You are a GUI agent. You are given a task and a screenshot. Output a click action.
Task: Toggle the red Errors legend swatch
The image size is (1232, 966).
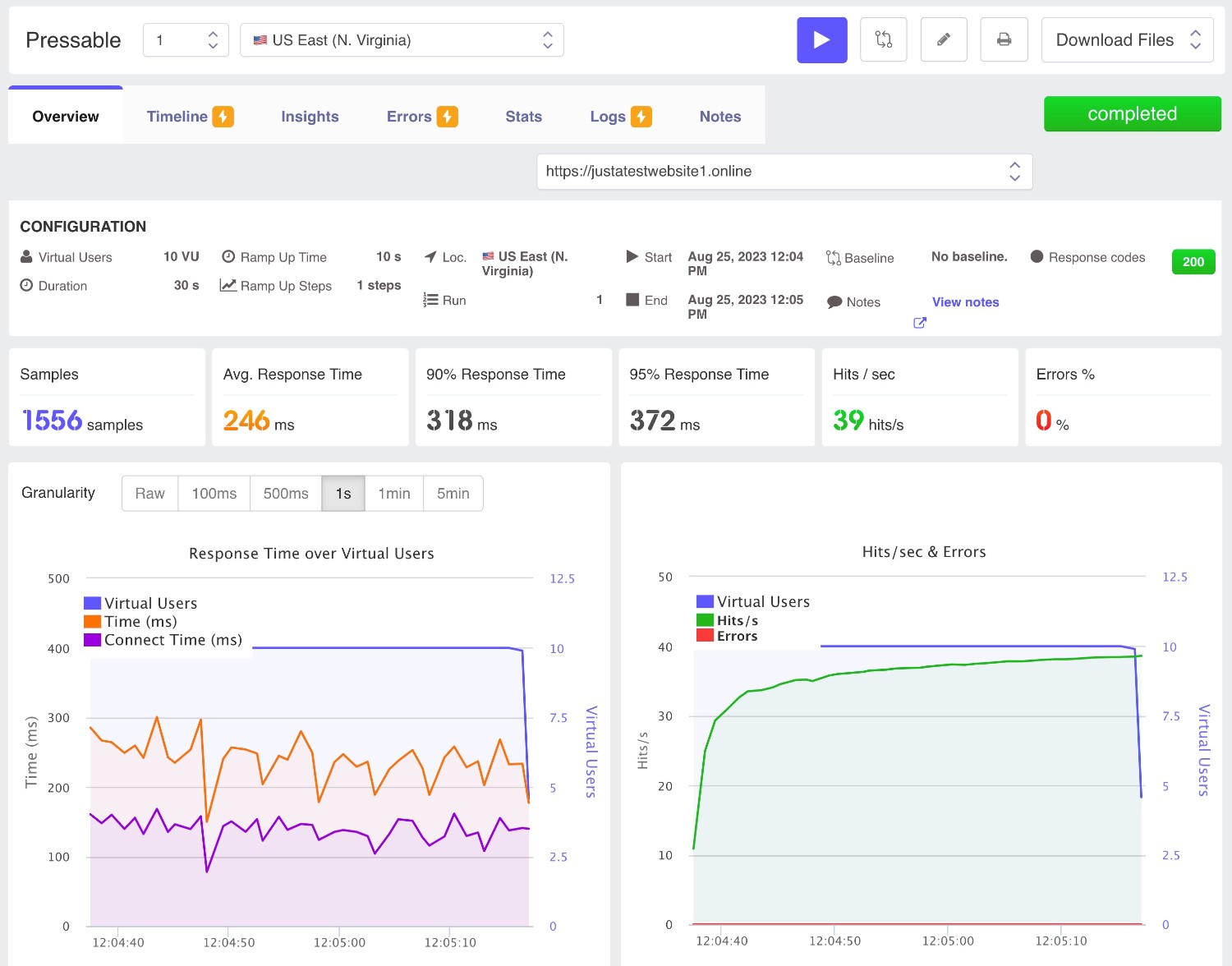[x=705, y=635]
